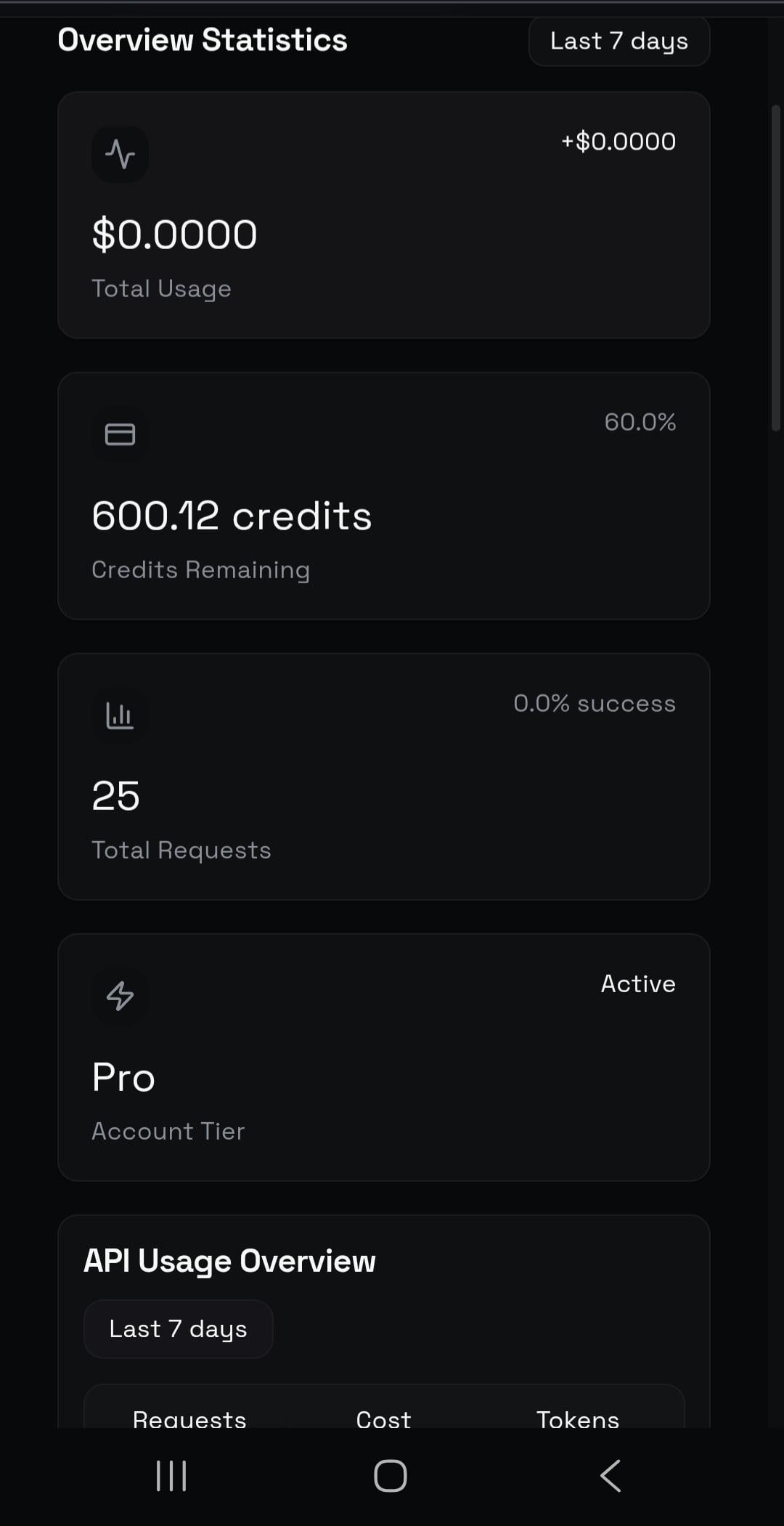784x1526 pixels.
Task: Click the $0.0000 Total Usage value
Action: point(175,235)
